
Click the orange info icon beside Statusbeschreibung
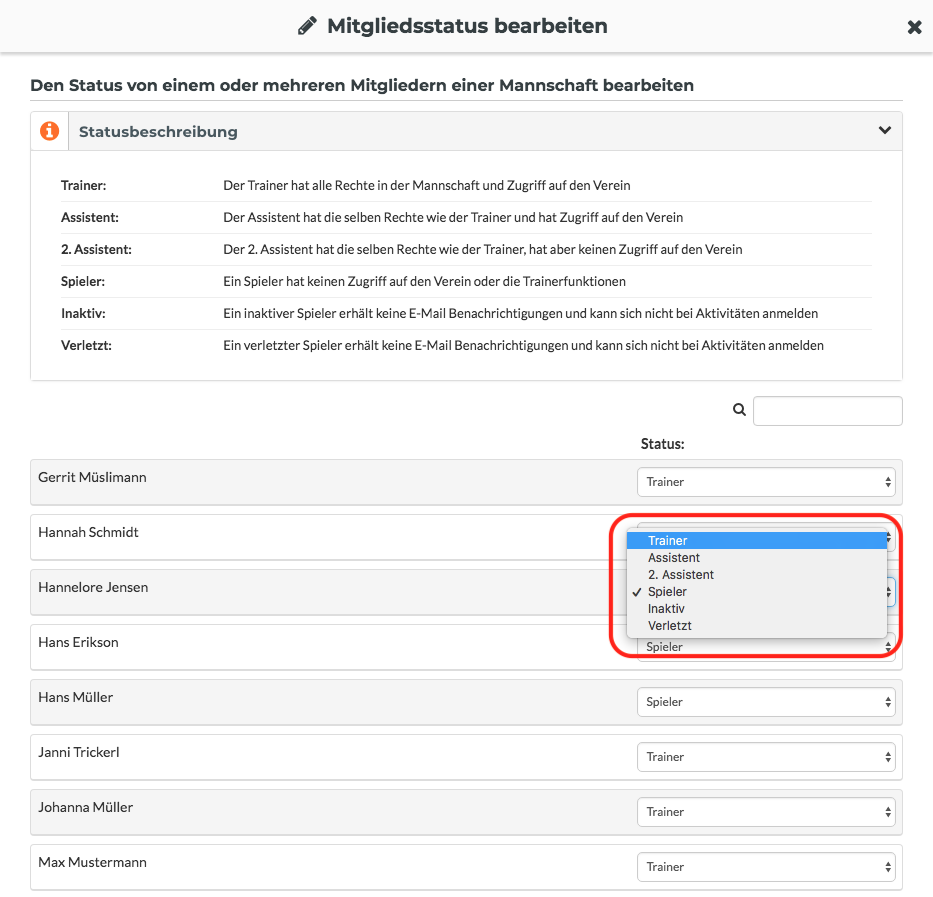coord(49,131)
